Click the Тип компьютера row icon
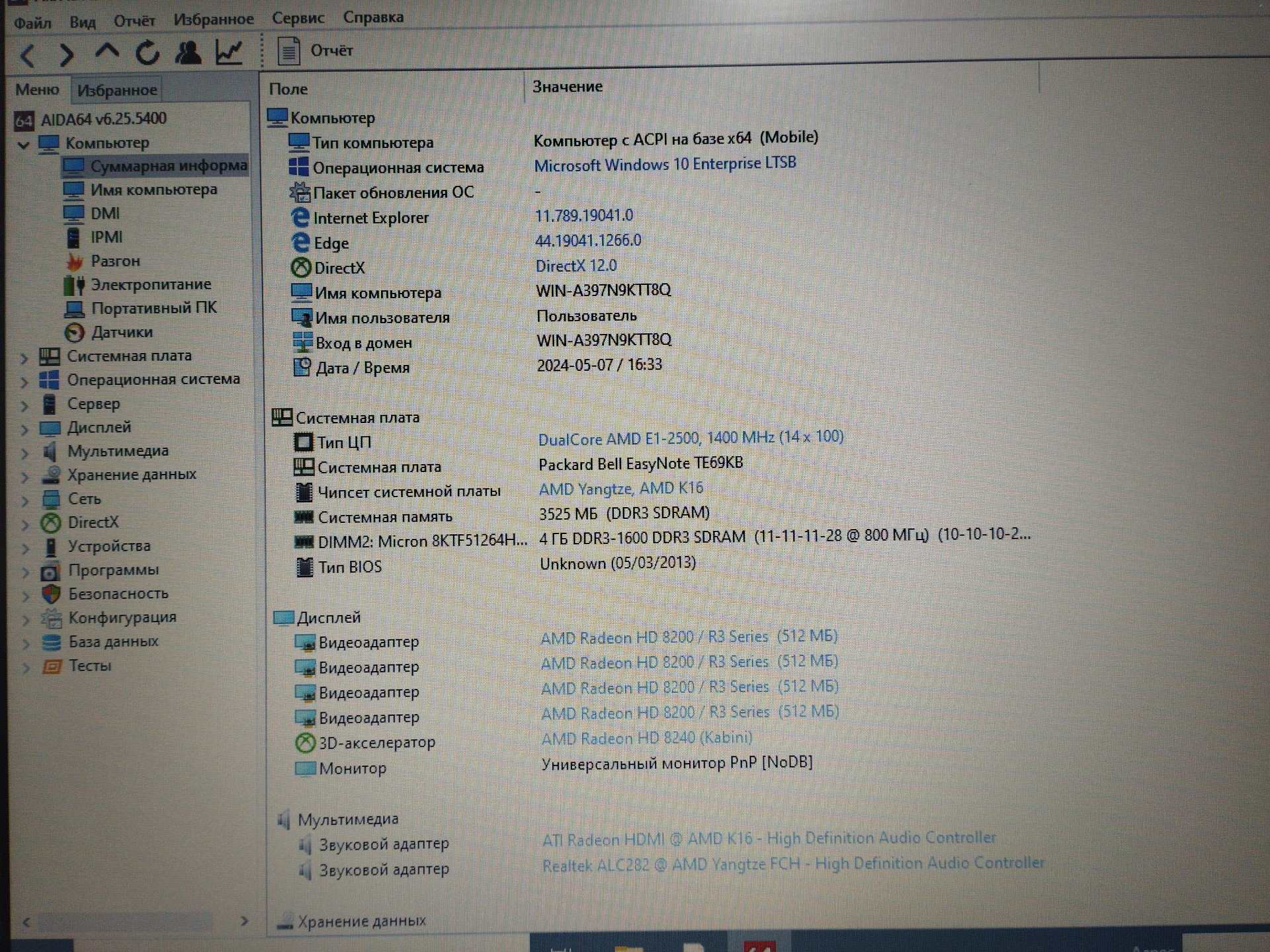The image size is (1270, 952). [298, 142]
